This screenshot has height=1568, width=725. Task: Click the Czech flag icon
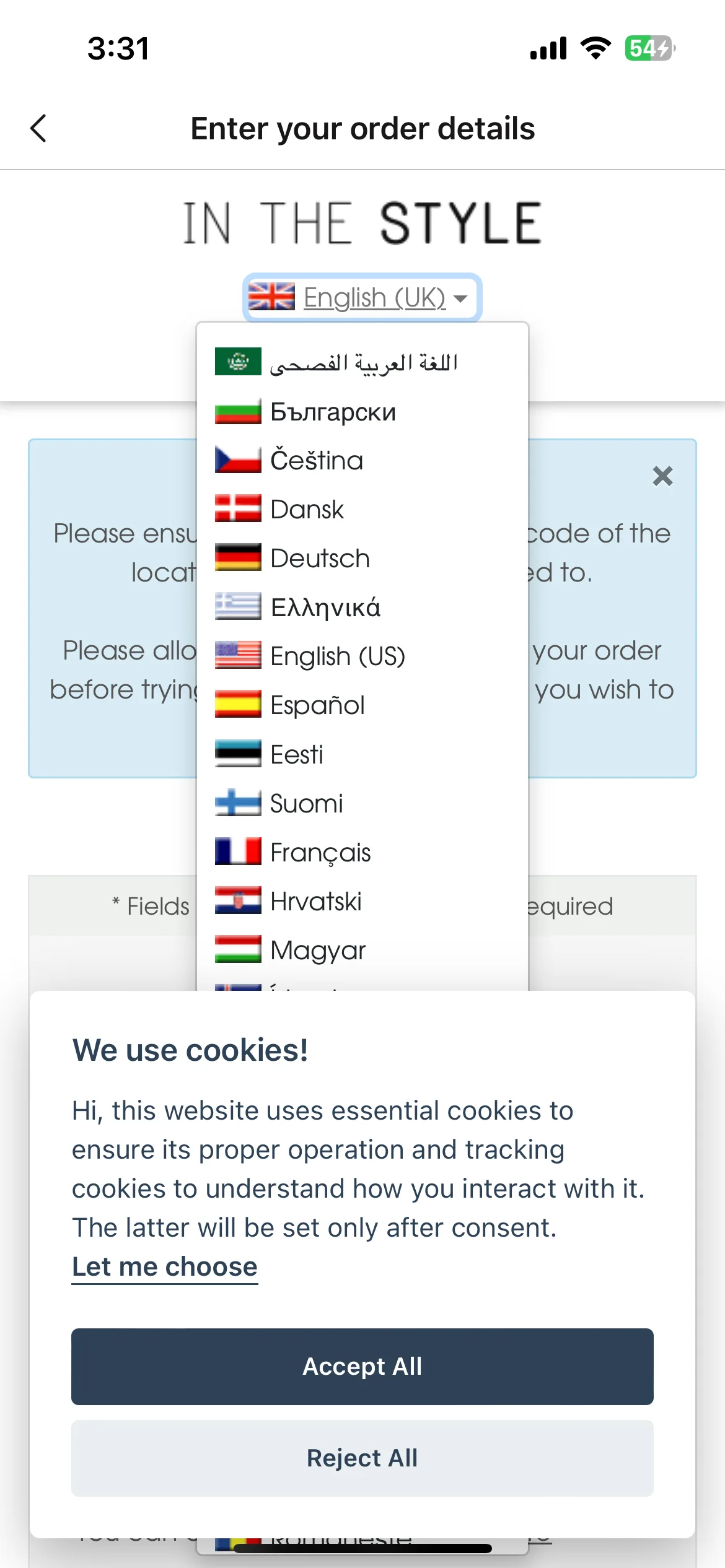pos(238,460)
